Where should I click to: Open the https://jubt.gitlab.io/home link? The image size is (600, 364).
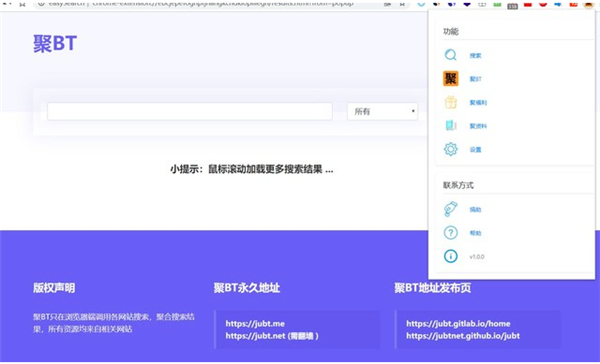pos(458,323)
